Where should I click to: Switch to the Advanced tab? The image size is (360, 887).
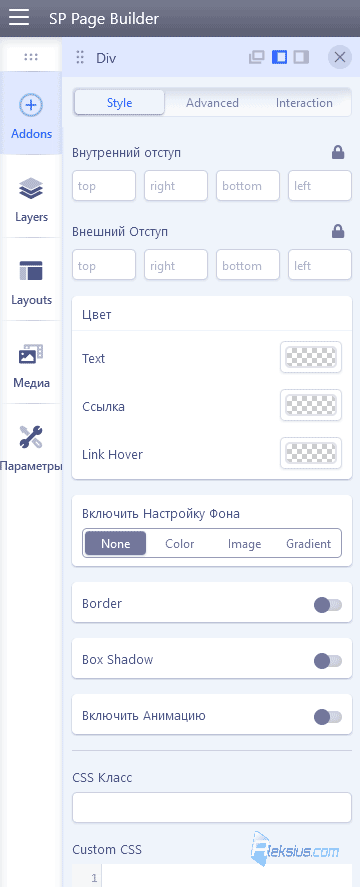click(x=212, y=103)
